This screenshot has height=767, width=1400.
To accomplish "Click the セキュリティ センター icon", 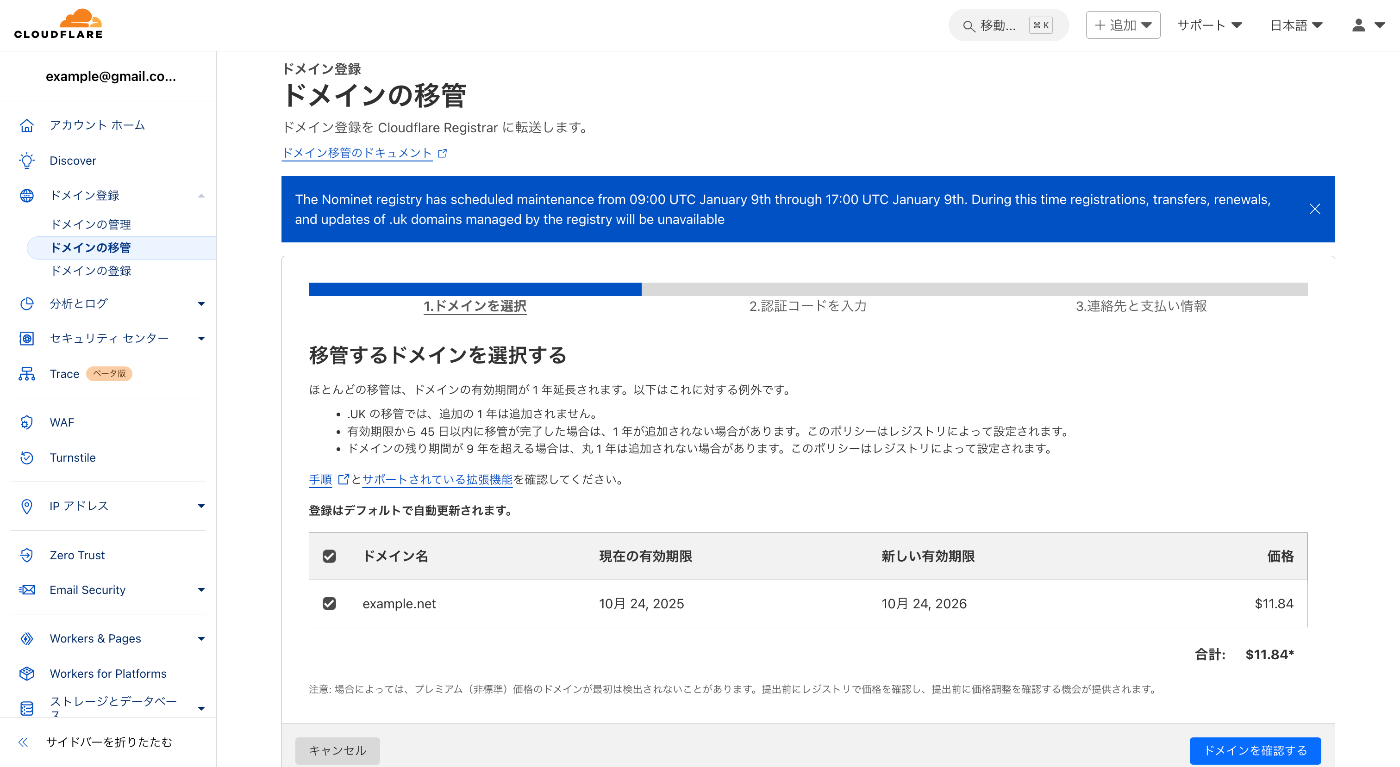I will tap(27, 338).
